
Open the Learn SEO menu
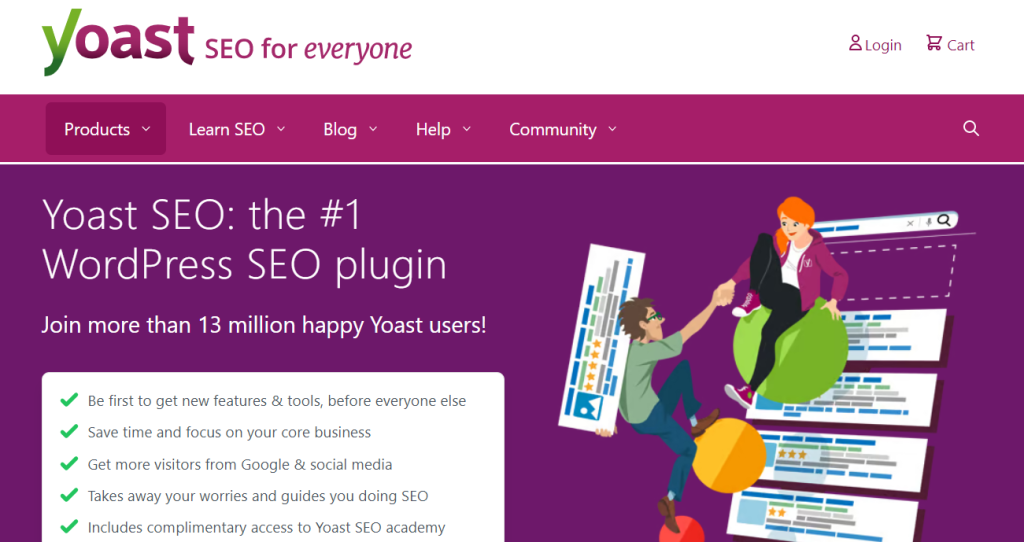coord(236,129)
